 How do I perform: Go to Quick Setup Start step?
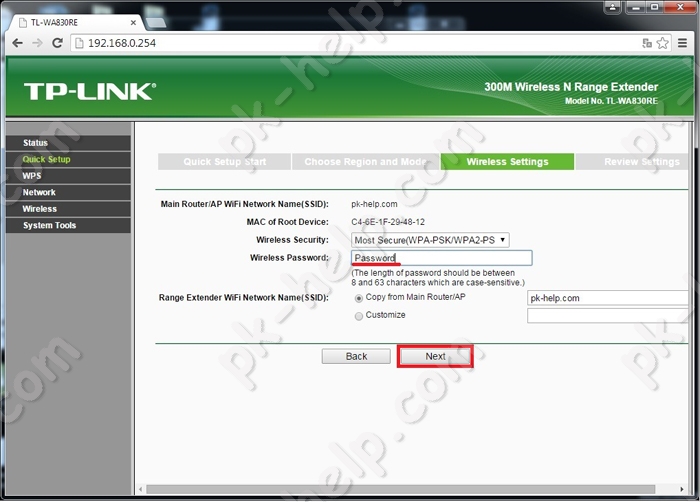click(x=225, y=162)
